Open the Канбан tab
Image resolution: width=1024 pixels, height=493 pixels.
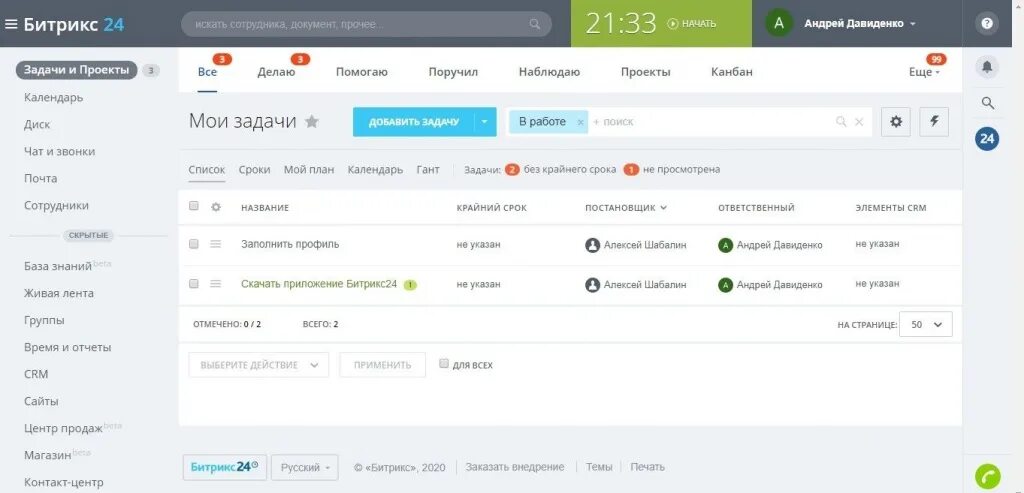(731, 72)
